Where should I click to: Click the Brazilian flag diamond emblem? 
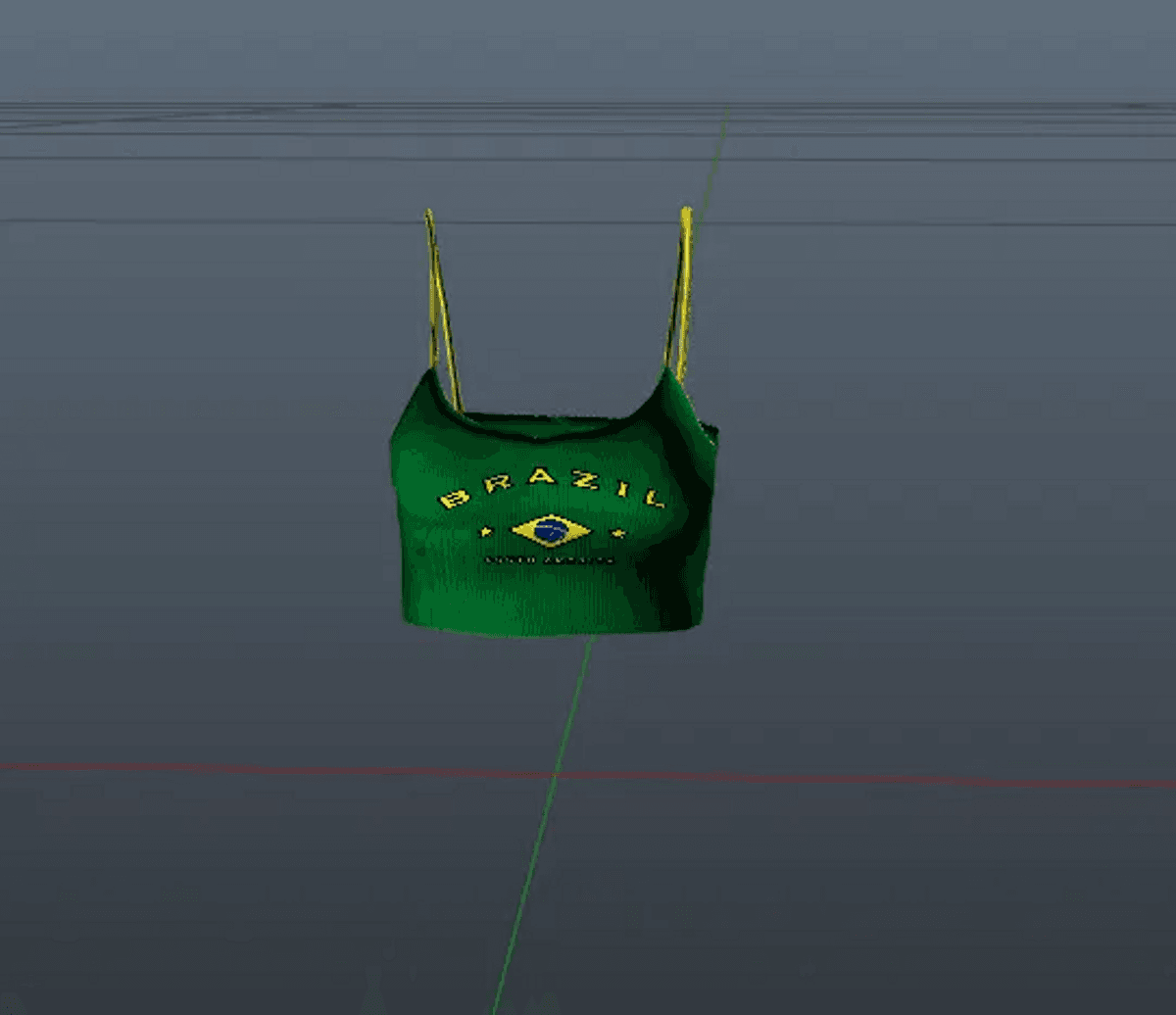[x=551, y=531]
